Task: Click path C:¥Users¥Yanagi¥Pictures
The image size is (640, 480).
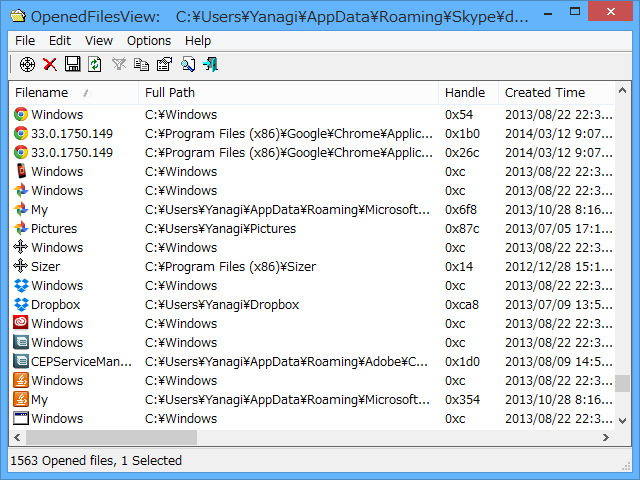Action: click(x=220, y=229)
